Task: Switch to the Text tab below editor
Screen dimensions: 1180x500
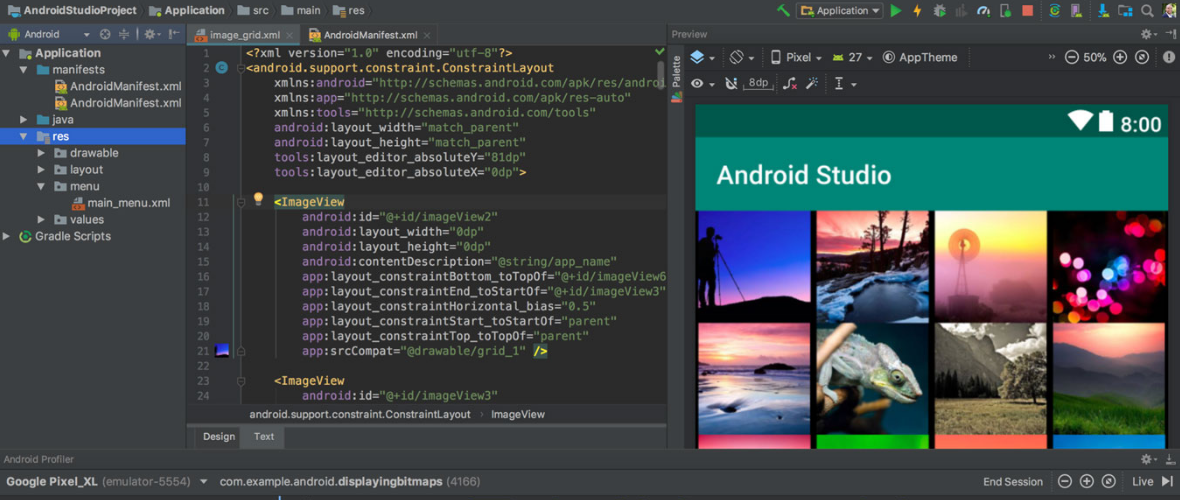Action: pos(264,436)
